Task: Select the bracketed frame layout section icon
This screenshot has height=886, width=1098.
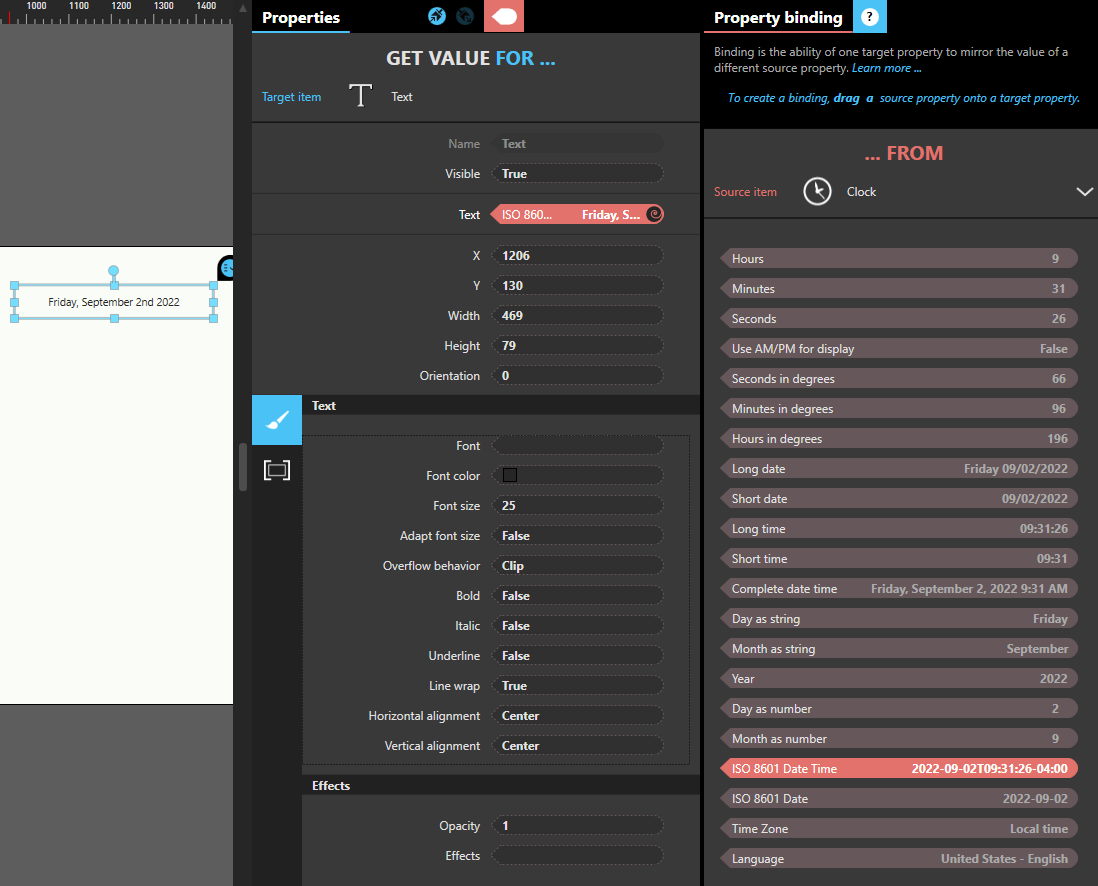Action: tap(277, 470)
